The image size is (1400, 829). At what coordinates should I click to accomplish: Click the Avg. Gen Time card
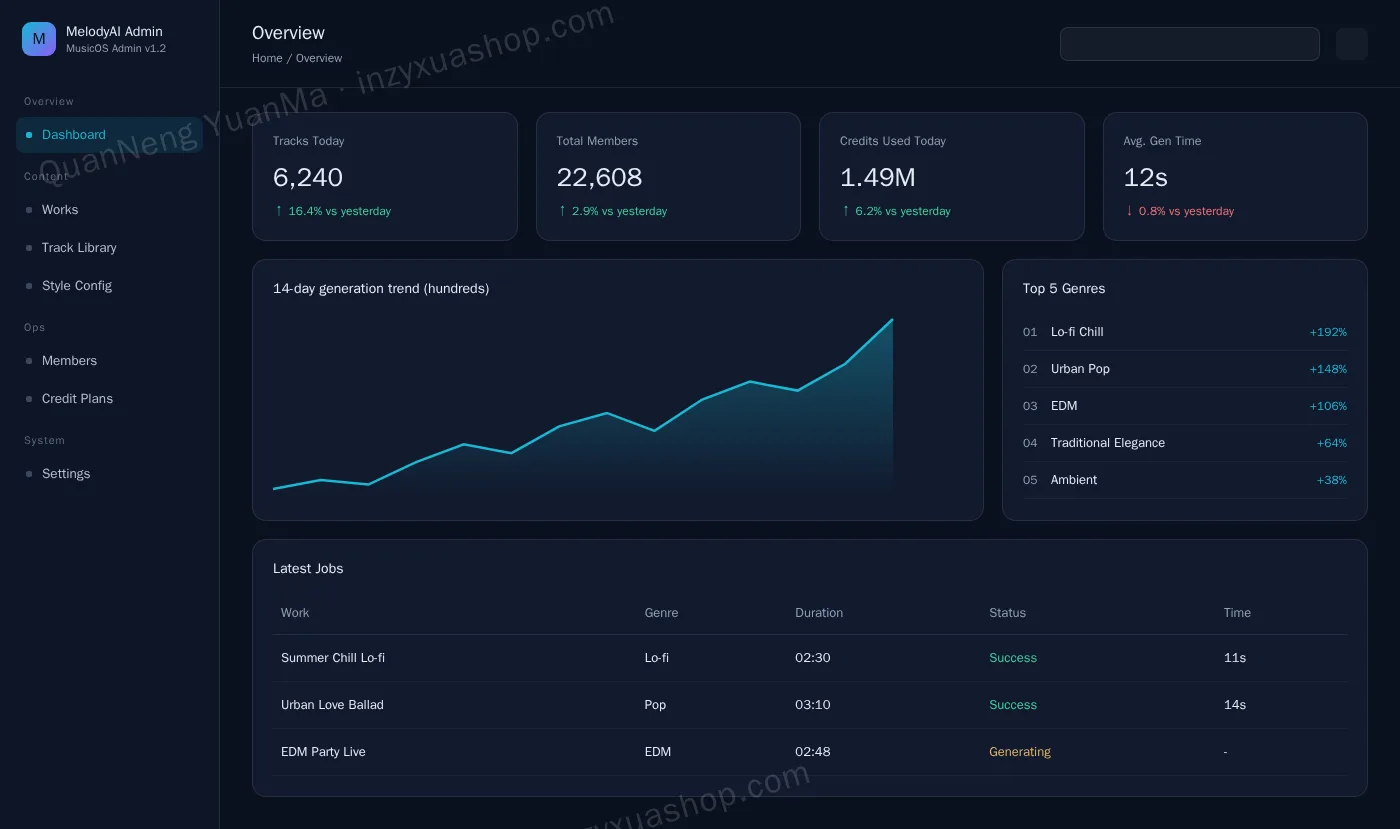(x=1235, y=176)
